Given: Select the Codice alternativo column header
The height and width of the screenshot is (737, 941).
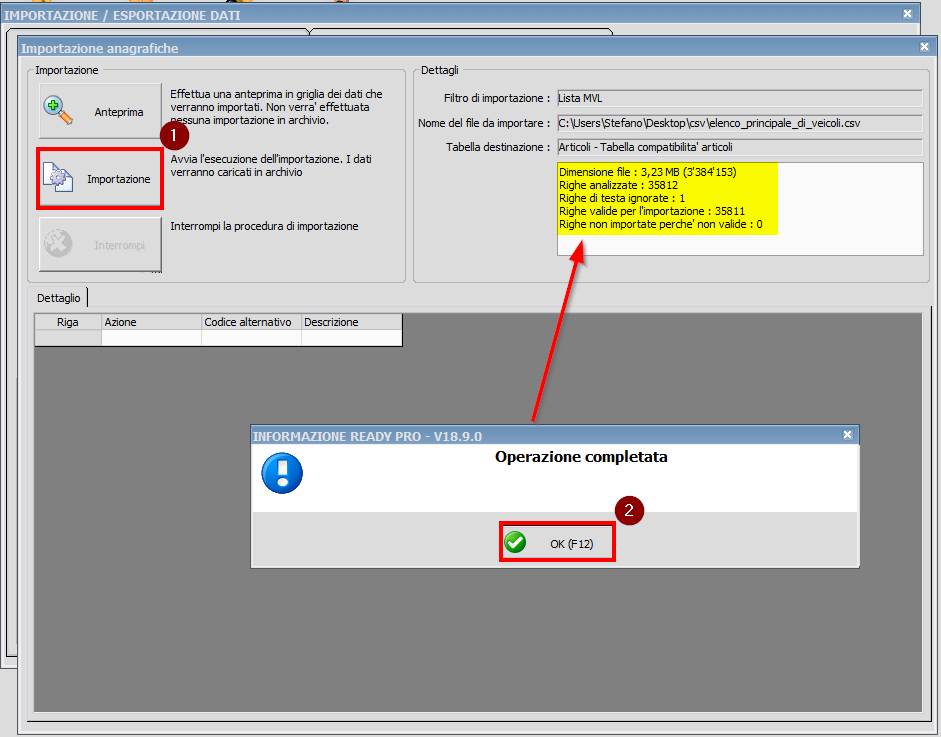Looking at the screenshot, I should (x=250, y=322).
